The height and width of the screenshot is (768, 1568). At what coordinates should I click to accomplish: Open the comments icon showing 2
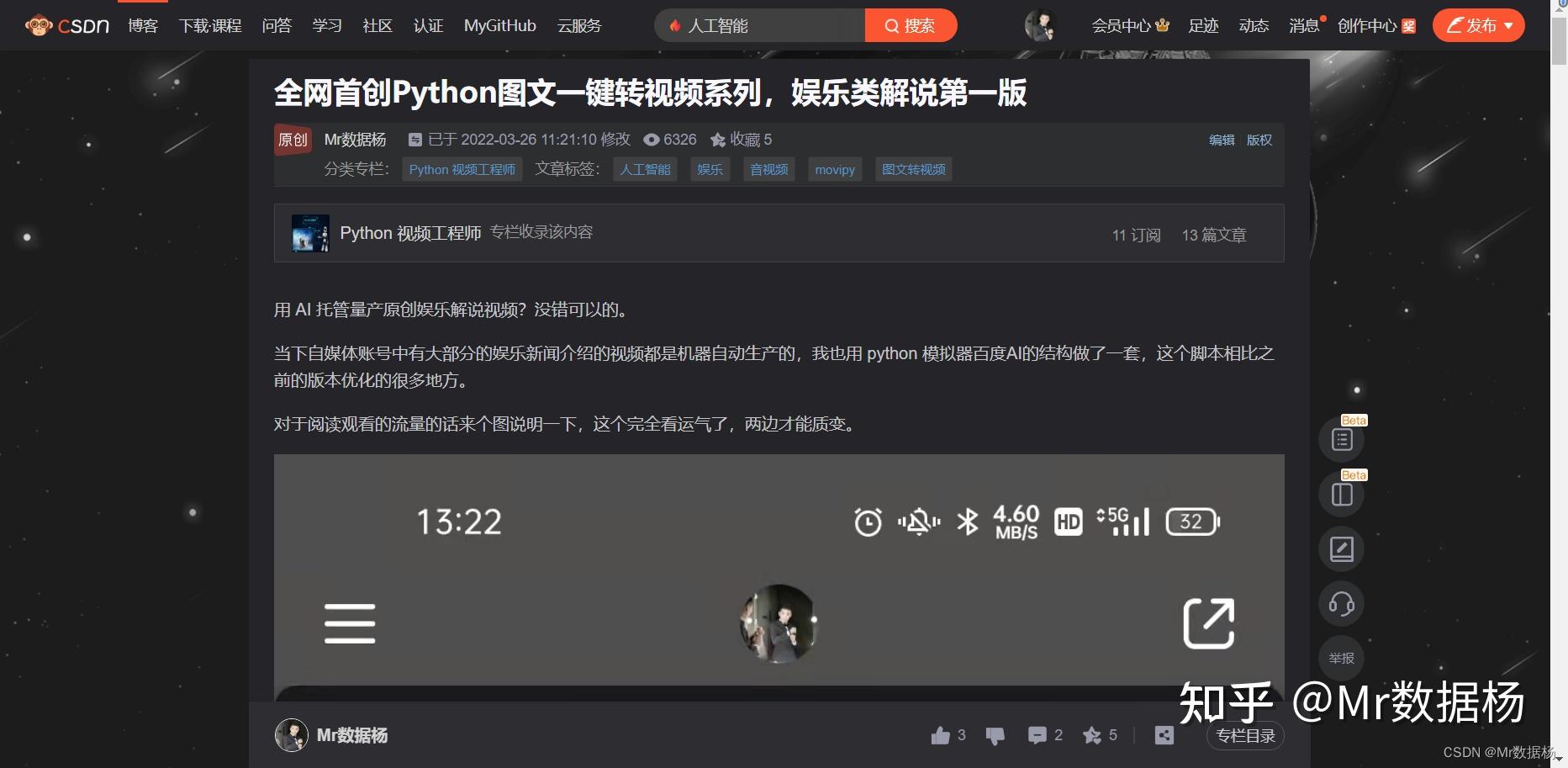pyautogui.click(x=1037, y=734)
